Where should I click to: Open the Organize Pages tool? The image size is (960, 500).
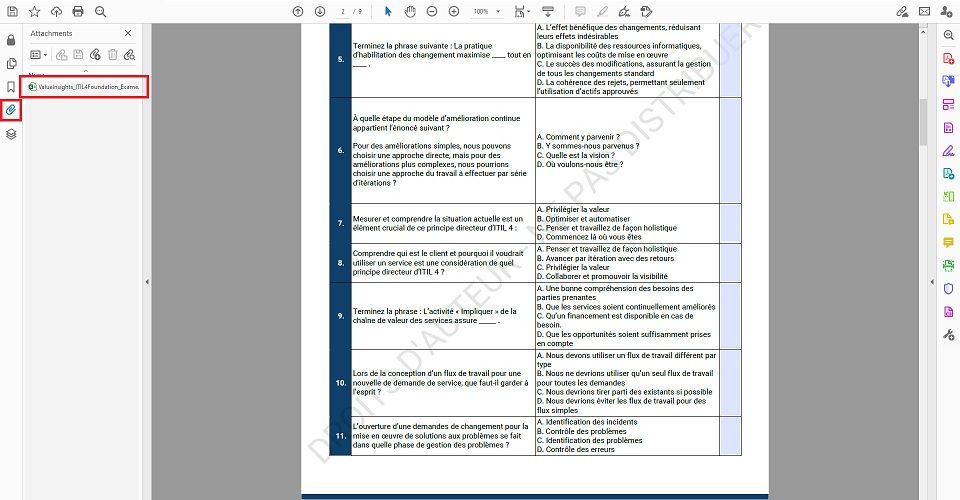coord(948,104)
